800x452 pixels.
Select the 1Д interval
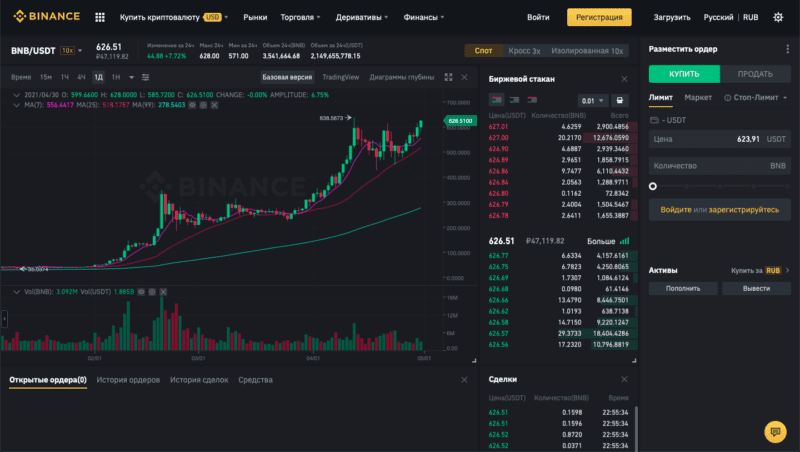(x=98, y=77)
